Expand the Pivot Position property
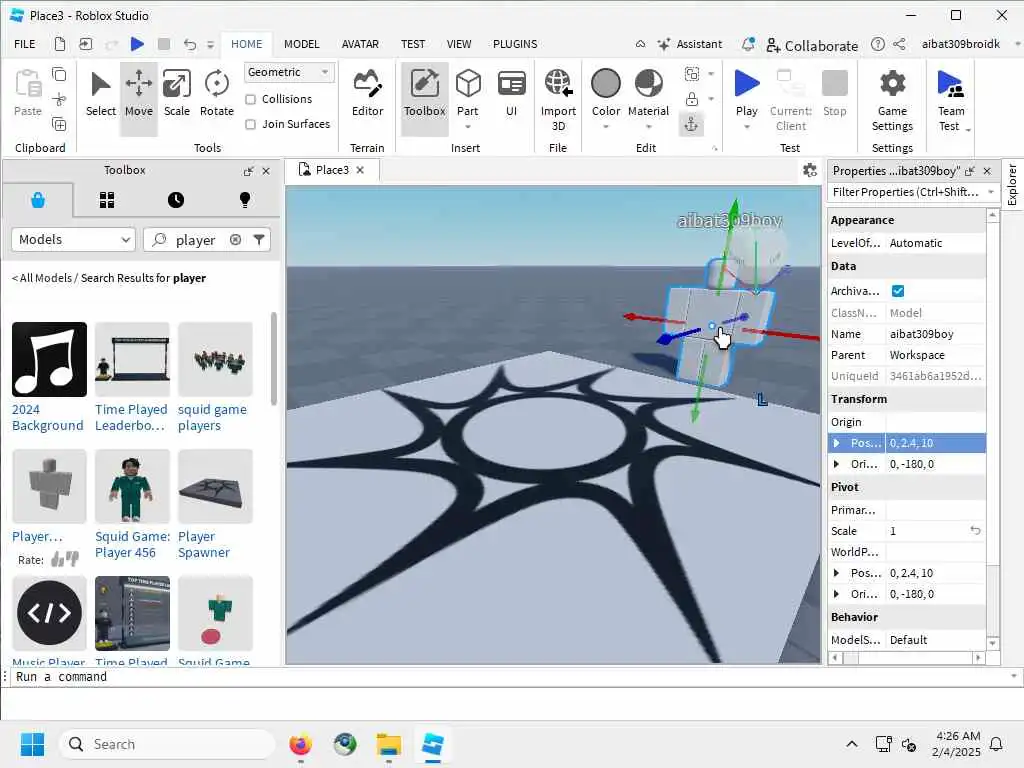The width and height of the screenshot is (1024, 768). point(837,573)
